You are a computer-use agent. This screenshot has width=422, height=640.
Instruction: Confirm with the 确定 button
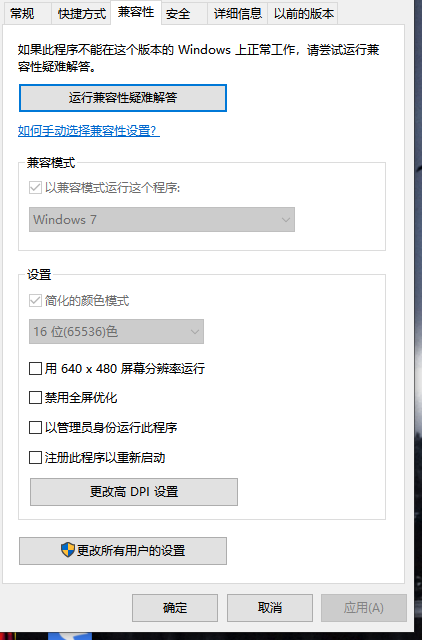point(175,608)
